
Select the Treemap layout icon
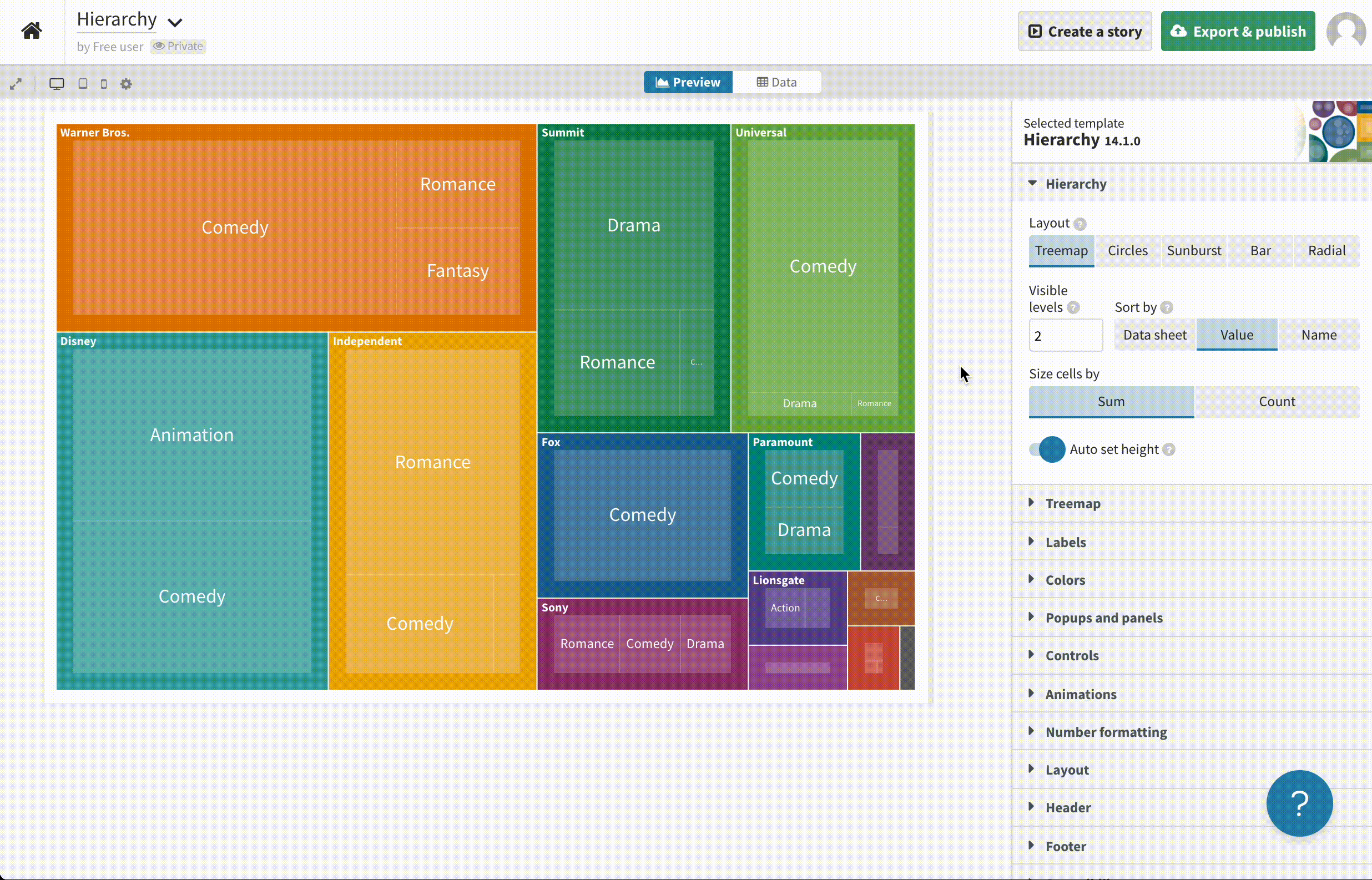(1061, 250)
